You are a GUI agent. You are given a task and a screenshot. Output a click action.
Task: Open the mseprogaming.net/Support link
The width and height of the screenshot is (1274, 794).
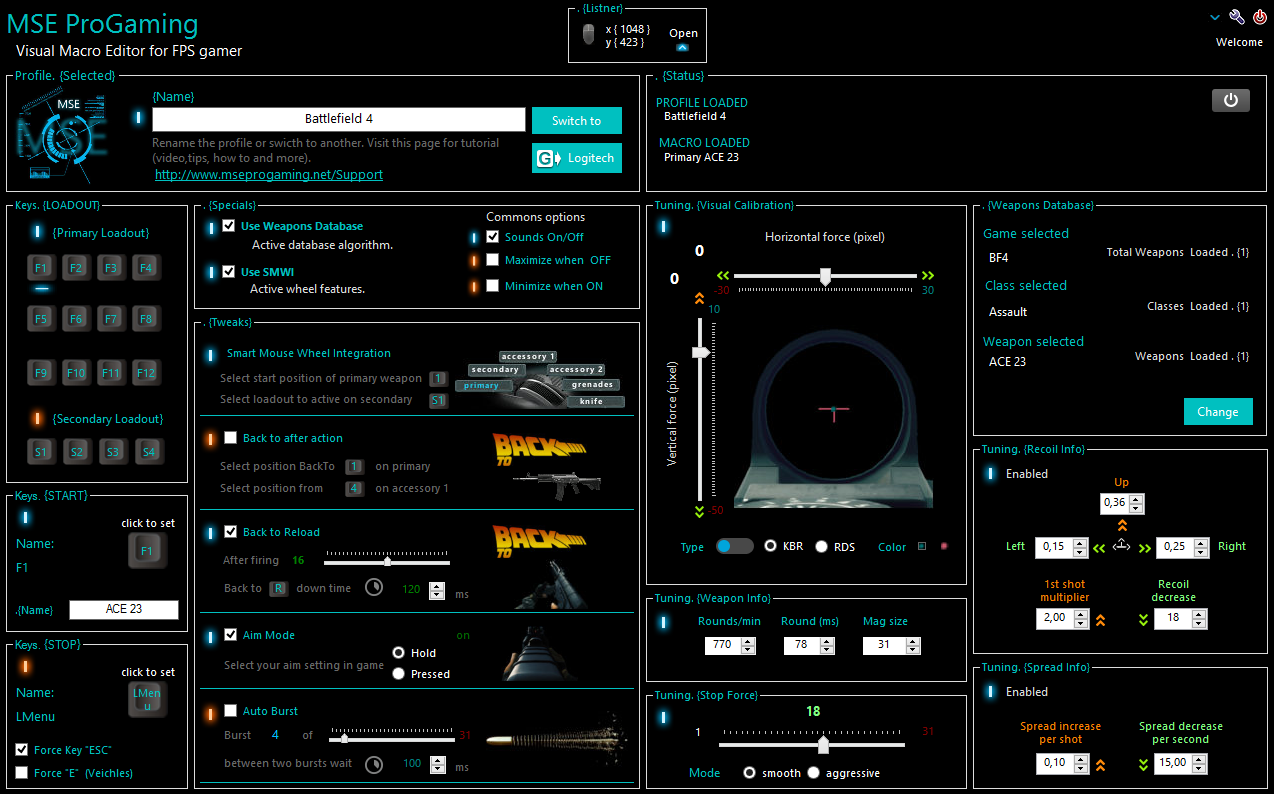269,174
